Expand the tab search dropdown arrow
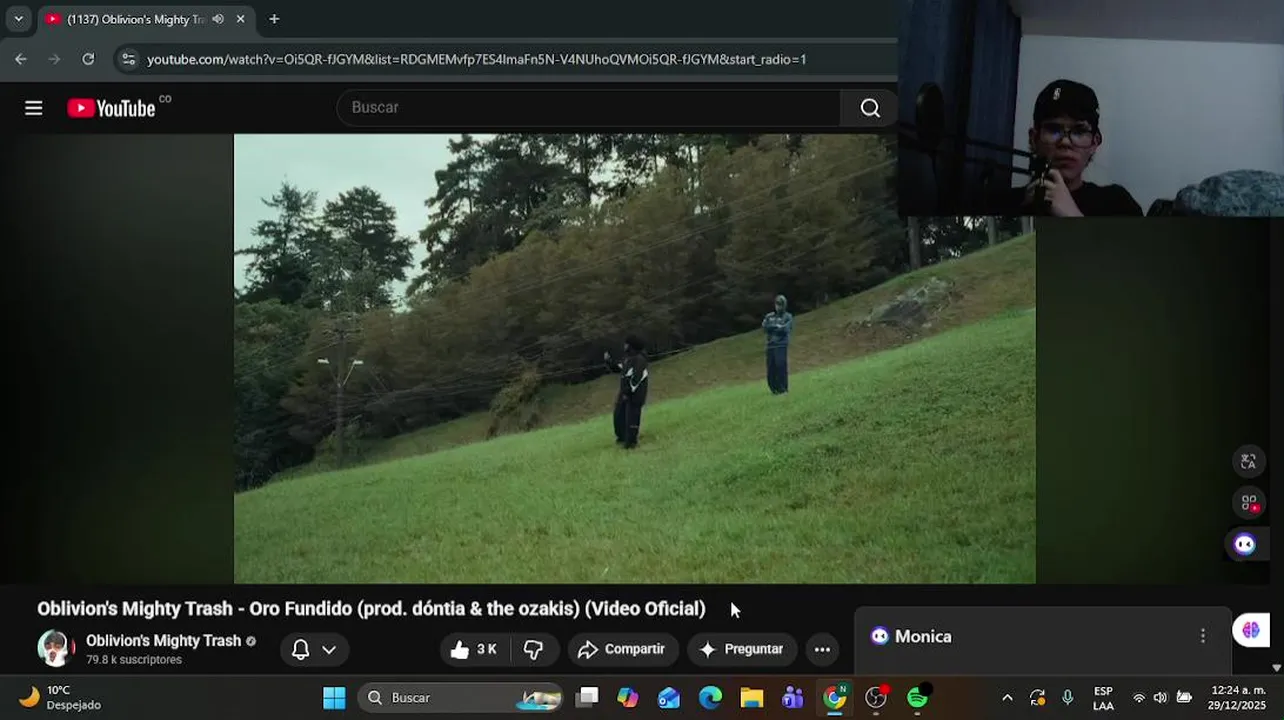The height and width of the screenshot is (720, 1284). tap(18, 19)
